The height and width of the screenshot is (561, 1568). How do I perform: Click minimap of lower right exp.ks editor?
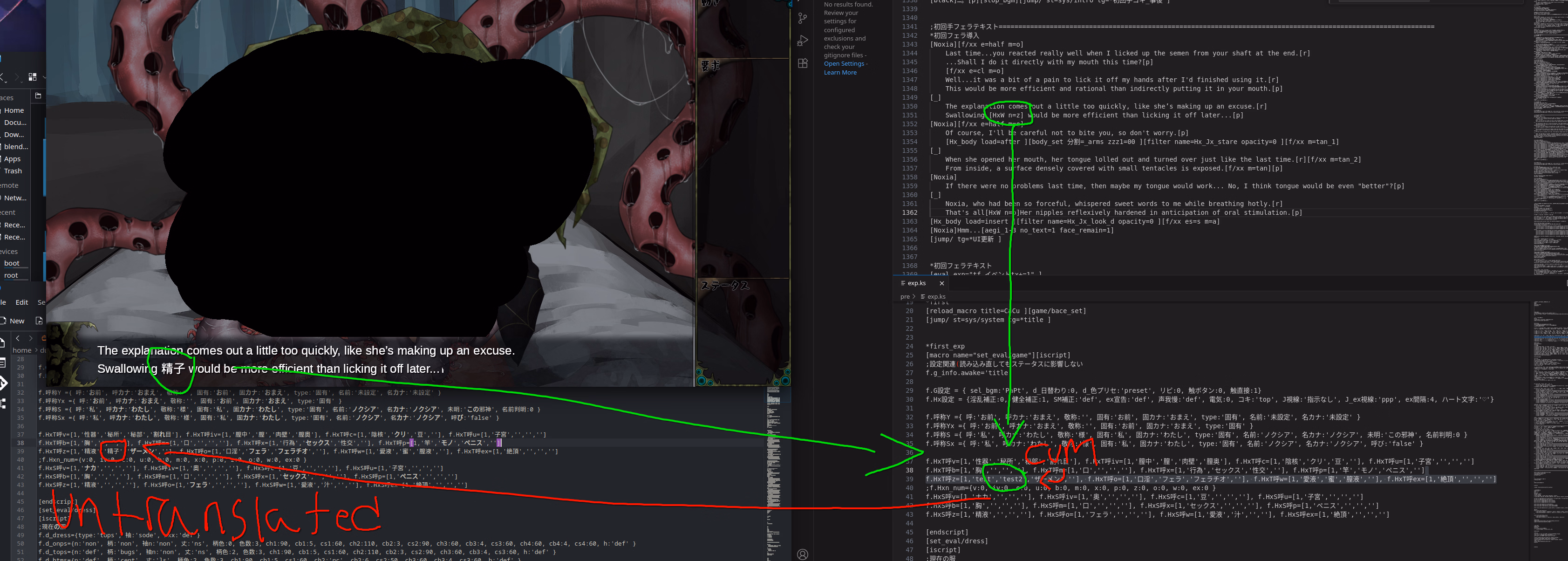(1550, 430)
